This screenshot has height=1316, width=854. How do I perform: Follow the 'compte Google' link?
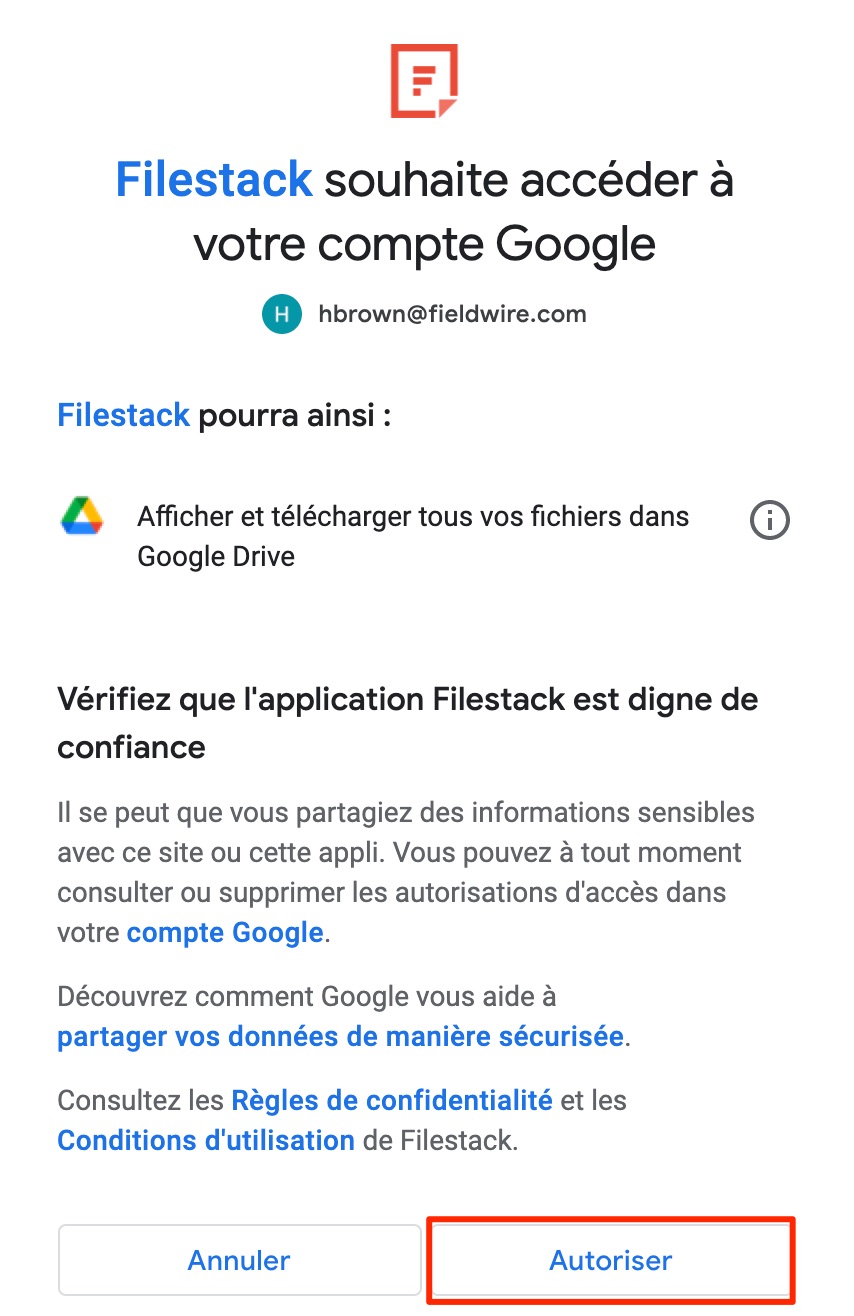225,933
